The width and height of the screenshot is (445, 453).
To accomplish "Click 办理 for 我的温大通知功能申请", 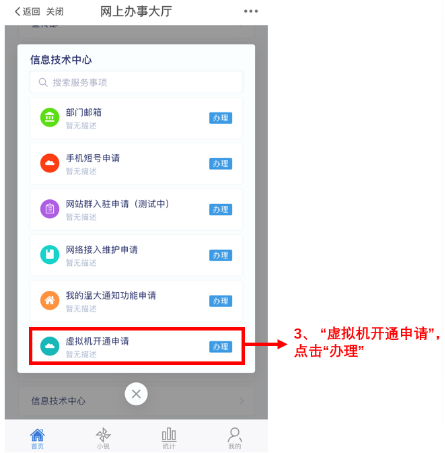I will point(220,301).
